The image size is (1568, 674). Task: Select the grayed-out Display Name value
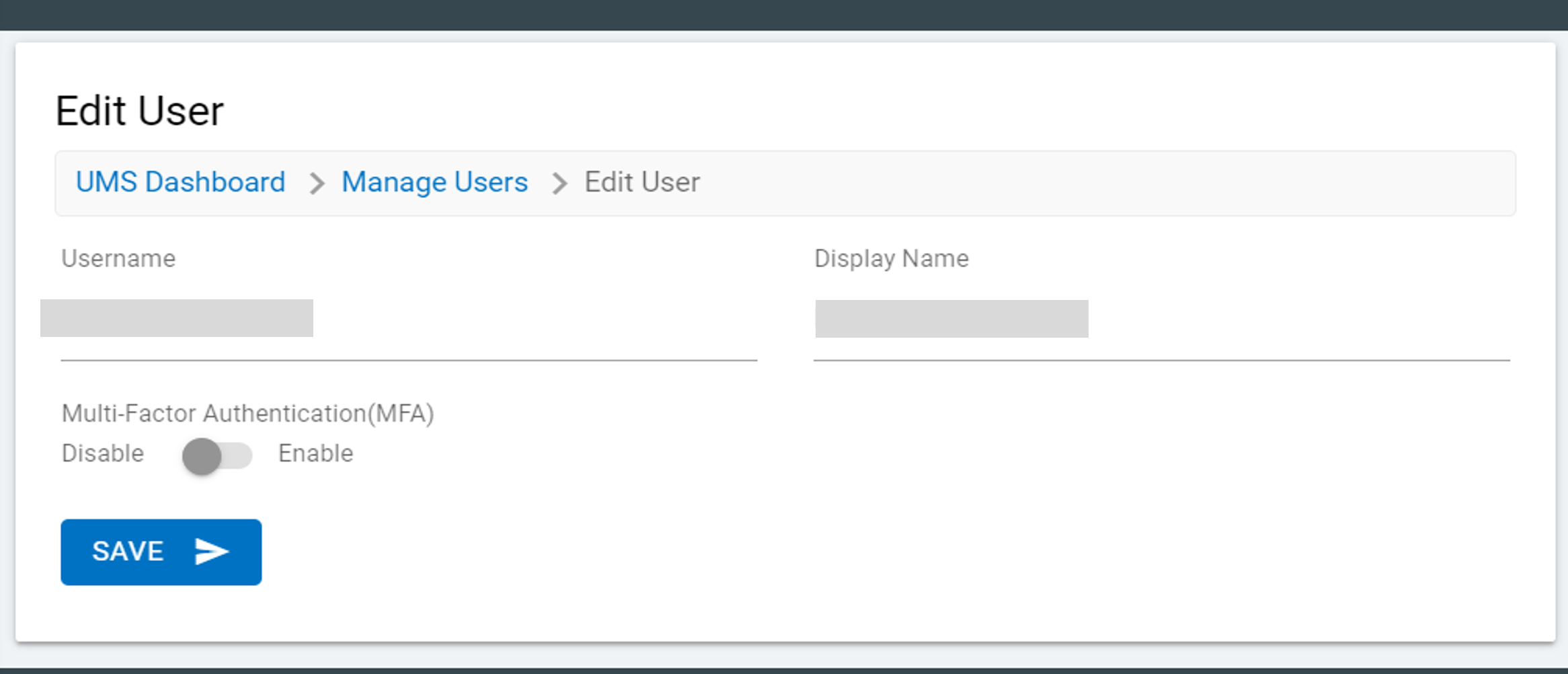tap(951, 319)
